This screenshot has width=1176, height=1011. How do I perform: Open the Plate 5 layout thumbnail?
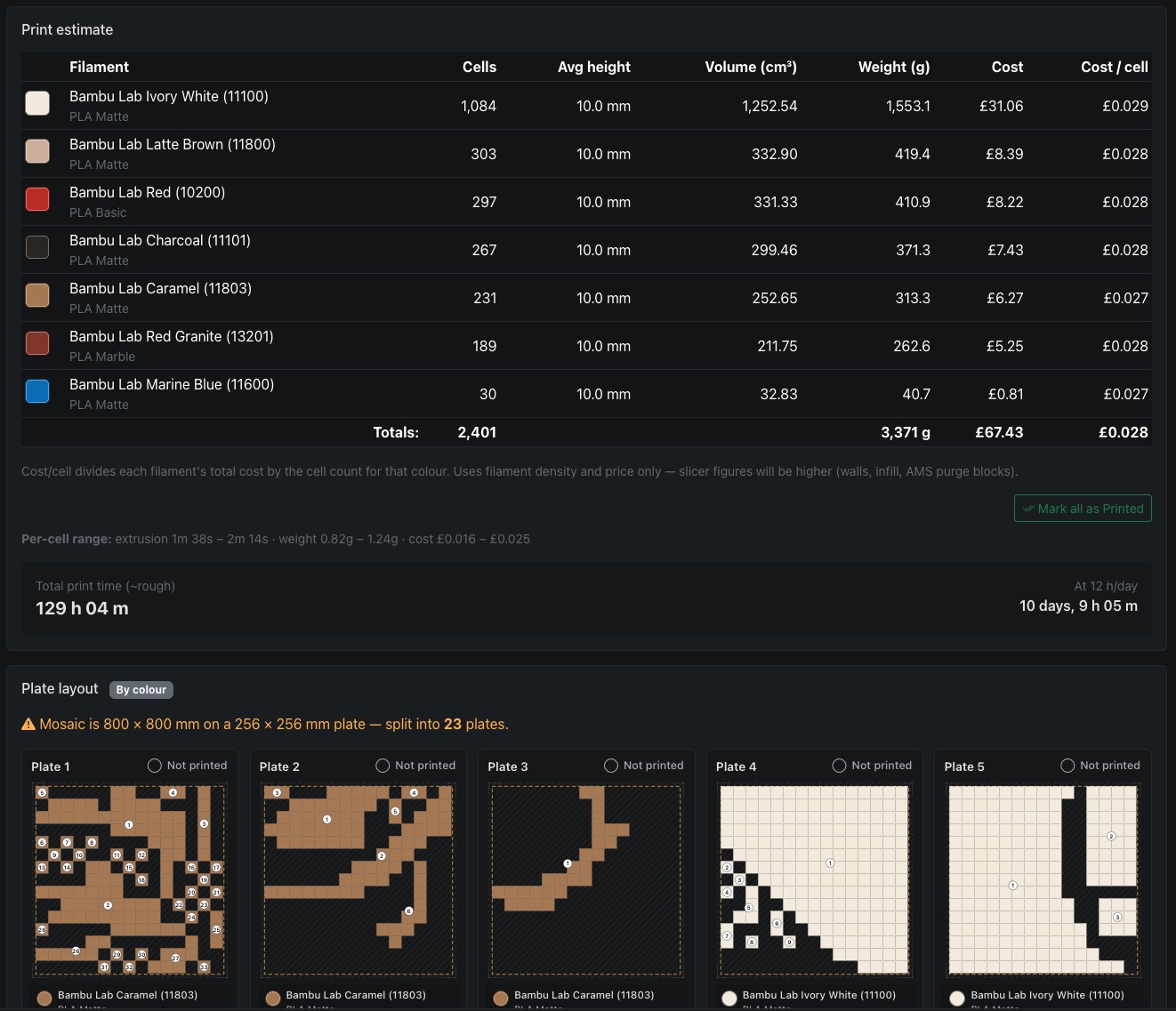[x=1043, y=879]
